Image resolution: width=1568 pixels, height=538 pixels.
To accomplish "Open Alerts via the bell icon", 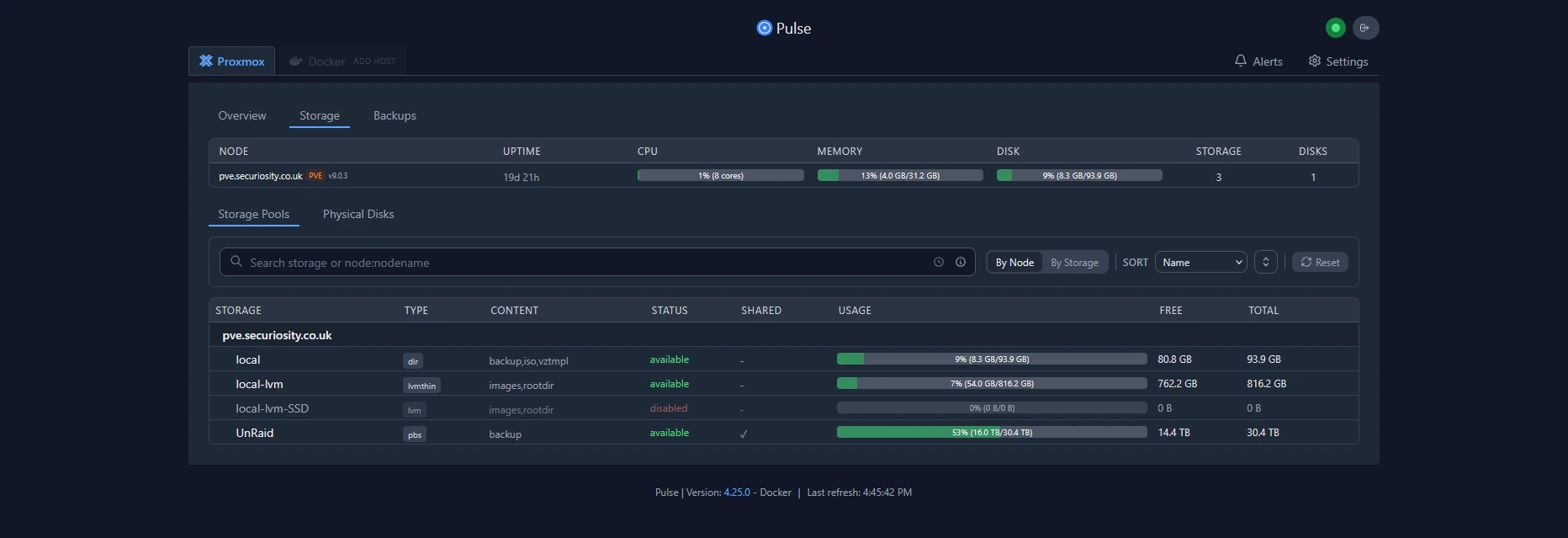I will tap(1241, 61).
